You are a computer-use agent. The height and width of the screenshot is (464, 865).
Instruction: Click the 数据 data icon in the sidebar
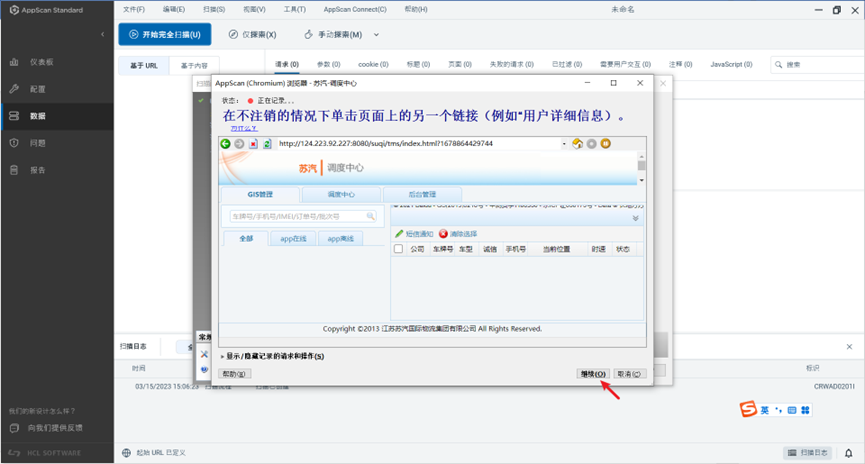tap(14, 116)
